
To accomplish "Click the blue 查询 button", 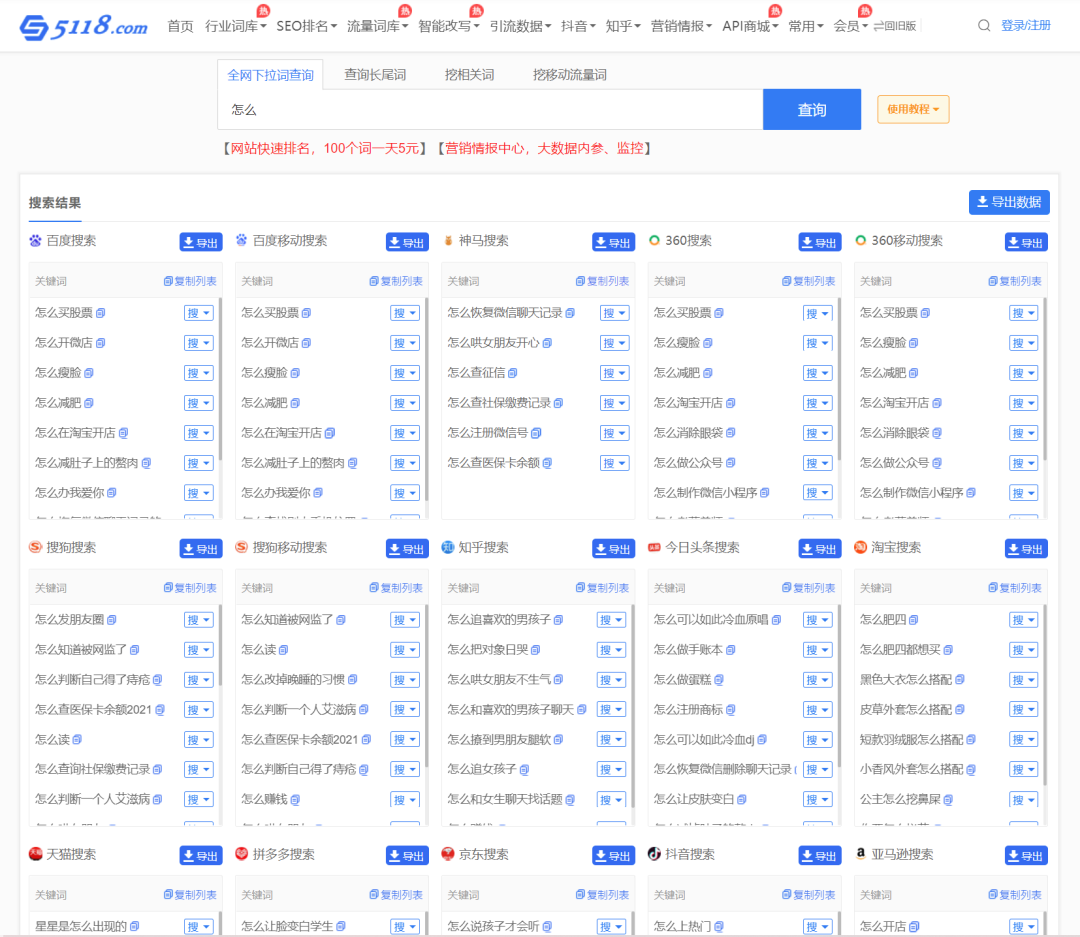I will click(x=811, y=110).
